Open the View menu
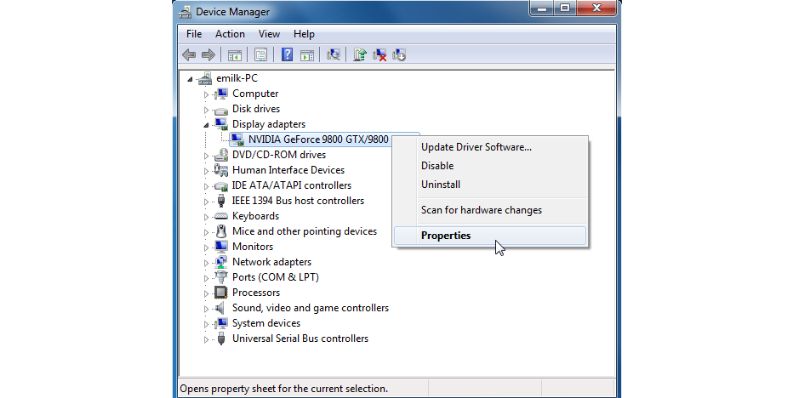The width and height of the screenshot is (794, 398). pyautogui.click(x=269, y=34)
